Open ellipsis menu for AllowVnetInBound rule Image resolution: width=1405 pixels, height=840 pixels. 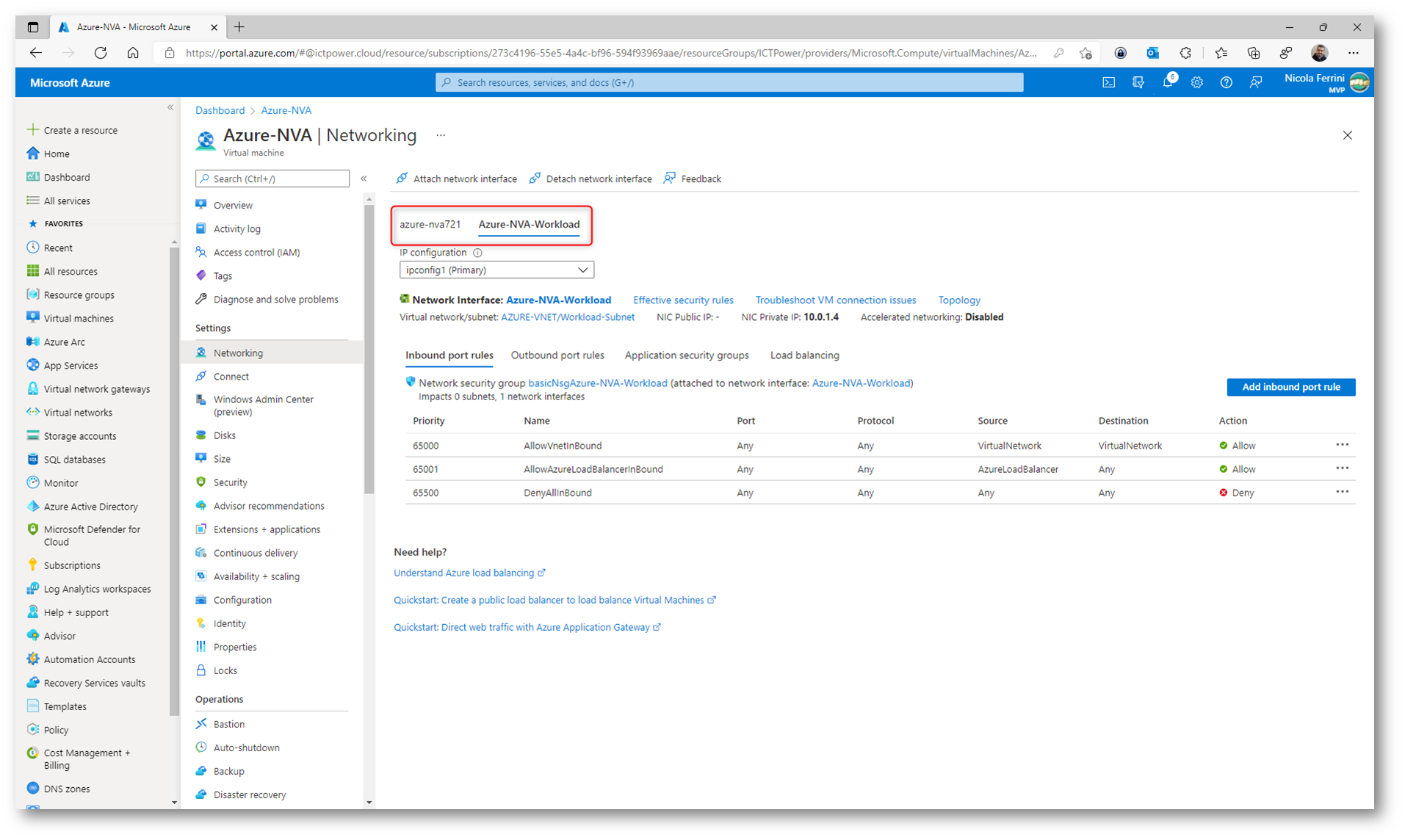coord(1342,445)
